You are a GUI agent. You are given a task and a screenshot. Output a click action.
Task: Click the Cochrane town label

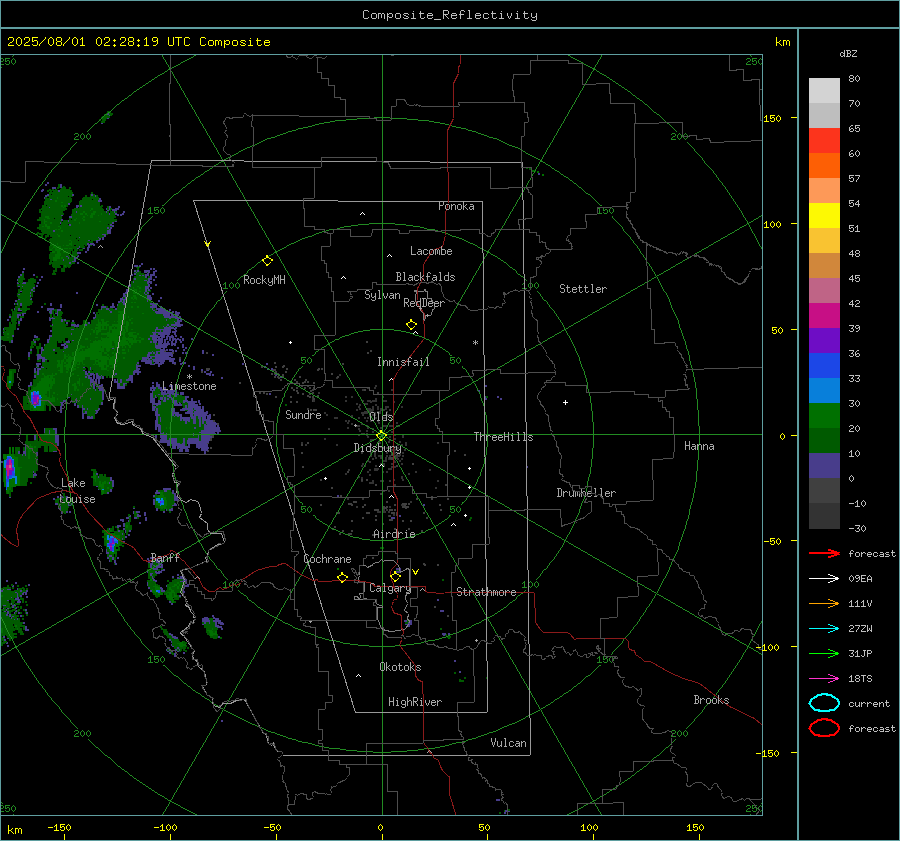click(x=327, y=559)
